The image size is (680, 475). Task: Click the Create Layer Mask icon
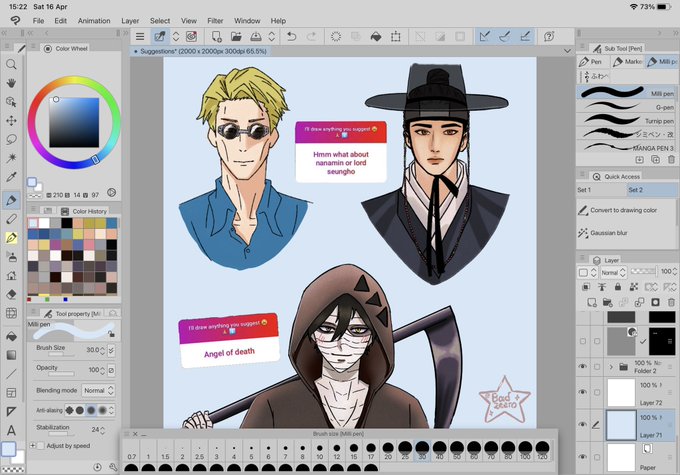655,302
